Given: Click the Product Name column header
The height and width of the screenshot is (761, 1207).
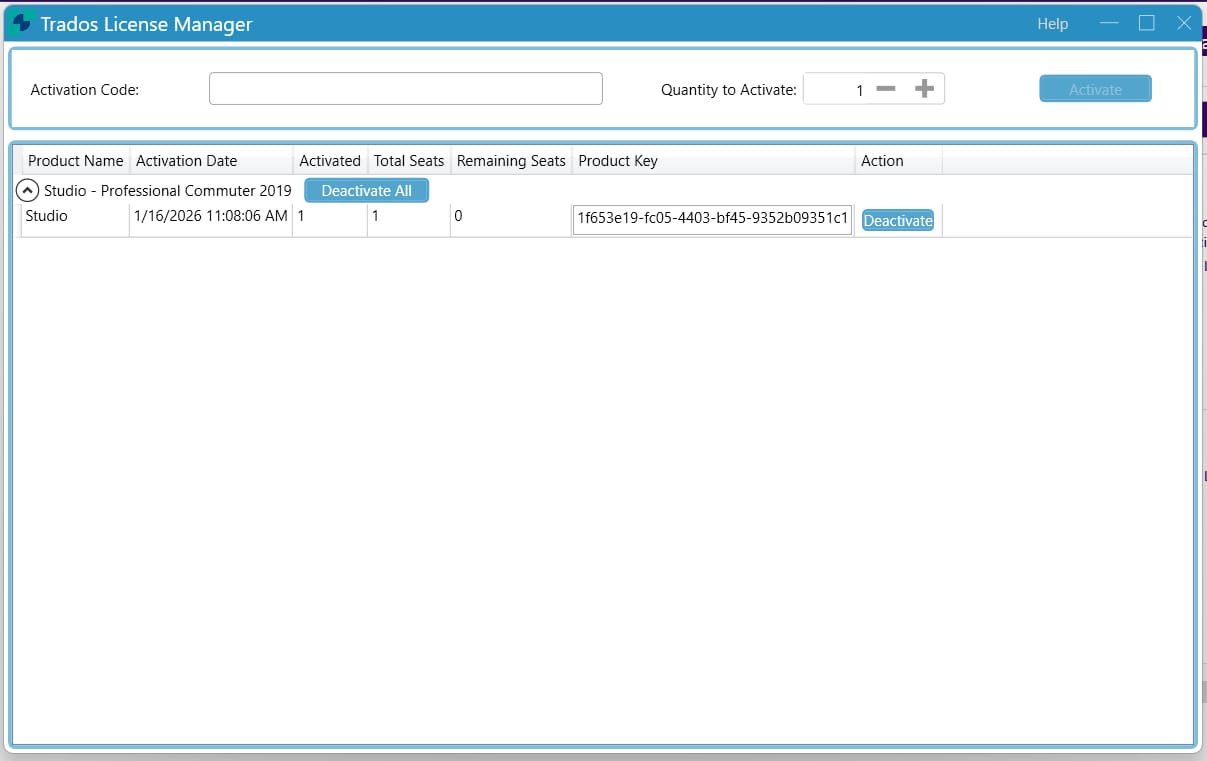Looking at the screenshot, I should 75,160.
